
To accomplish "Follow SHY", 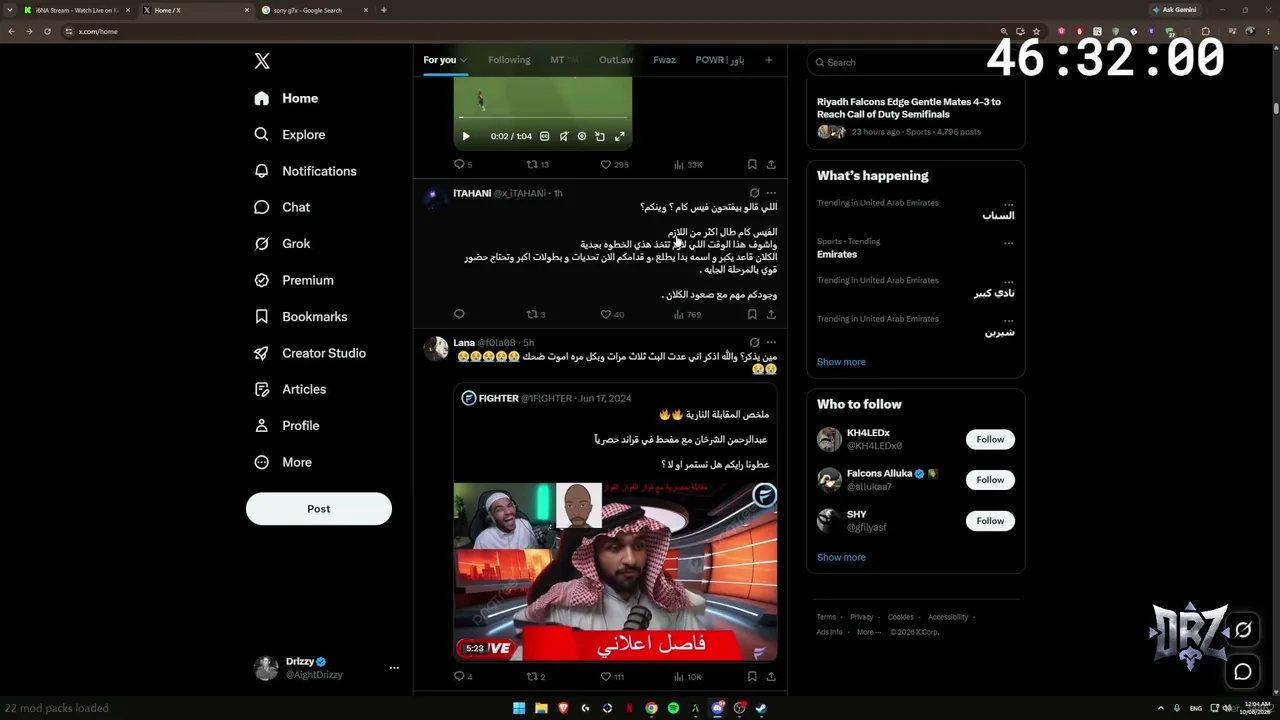I will (x=990, y=521).
